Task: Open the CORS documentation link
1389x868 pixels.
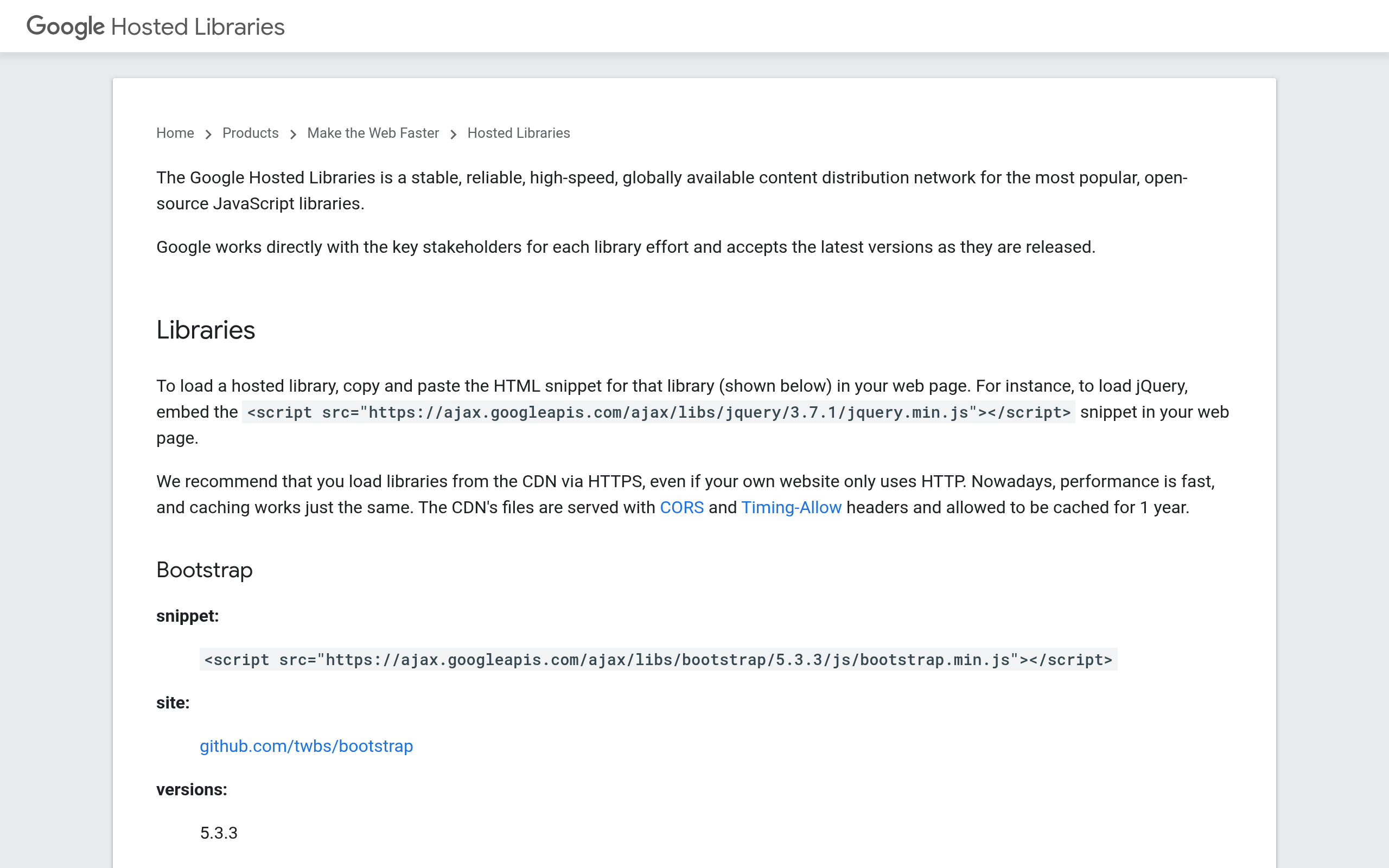Action: pyautogui.click(x=683, y=507)
